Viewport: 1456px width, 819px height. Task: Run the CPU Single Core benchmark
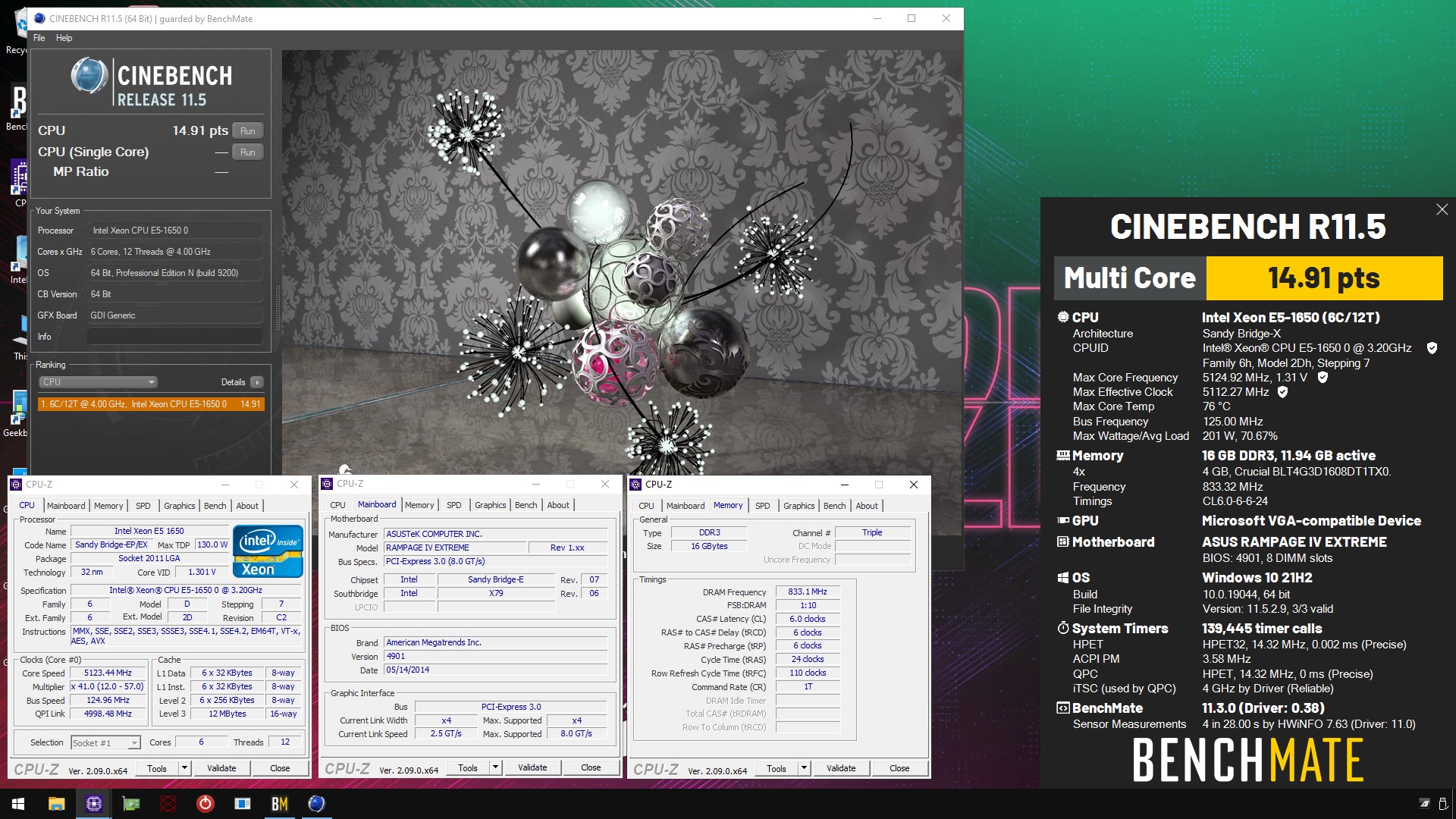[x=248, y=152]
